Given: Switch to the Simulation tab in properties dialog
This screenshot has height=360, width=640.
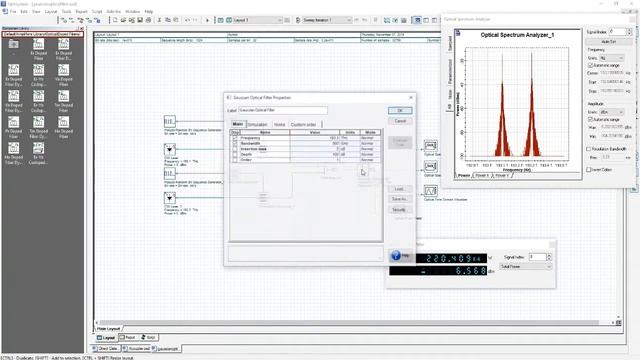Looking at the screenshot, I should pos(258,124).
